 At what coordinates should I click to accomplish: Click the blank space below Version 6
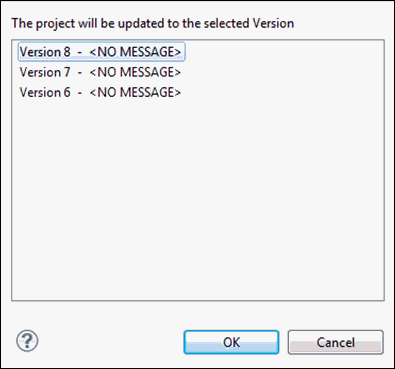[x=198, y=200]
